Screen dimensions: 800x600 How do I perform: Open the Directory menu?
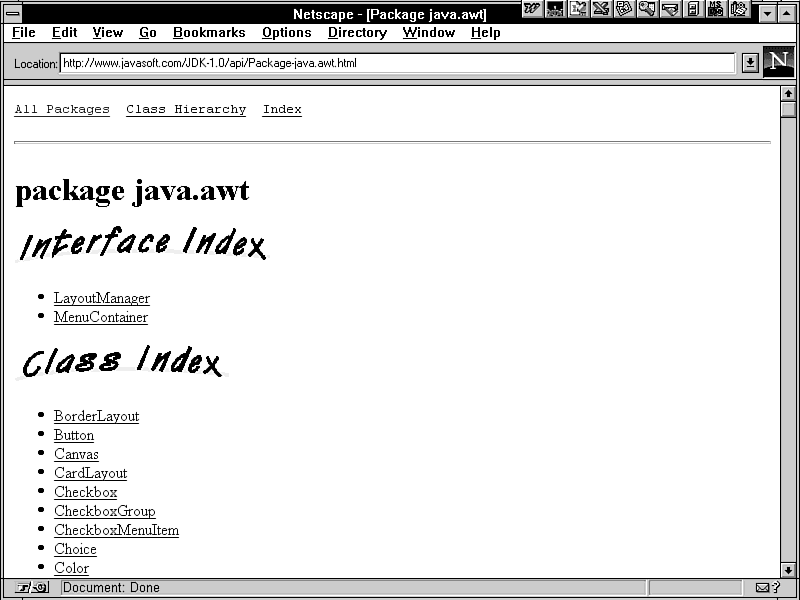[357, 33]
